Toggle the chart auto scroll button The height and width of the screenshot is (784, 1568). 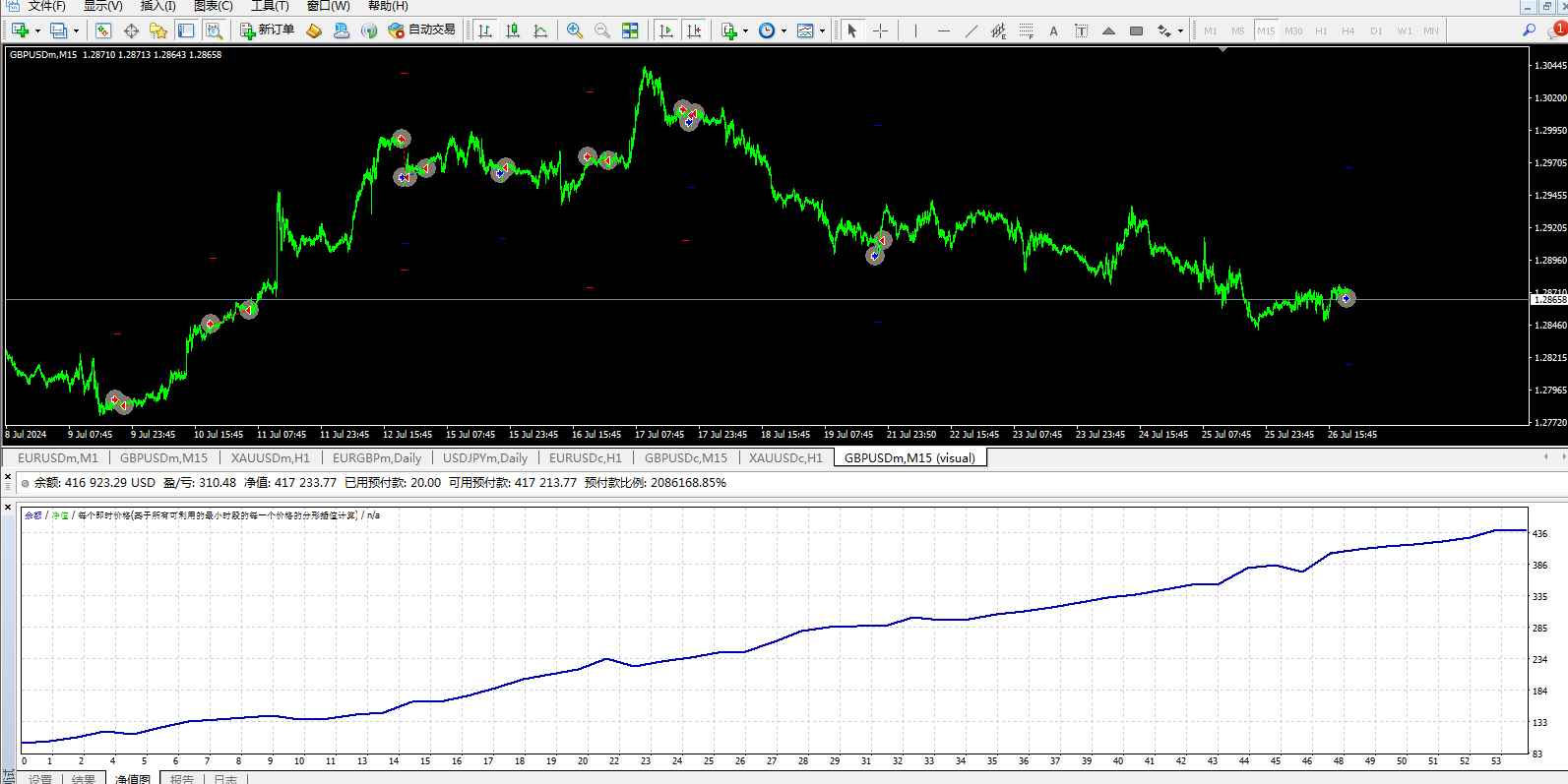click(666, 30)
